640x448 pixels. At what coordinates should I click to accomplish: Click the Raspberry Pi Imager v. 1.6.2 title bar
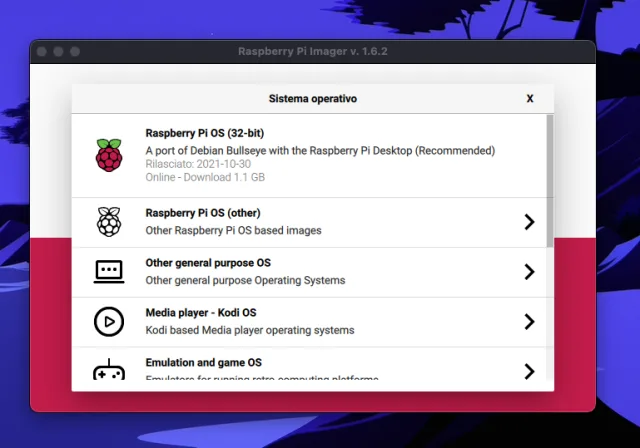point(312,51)
